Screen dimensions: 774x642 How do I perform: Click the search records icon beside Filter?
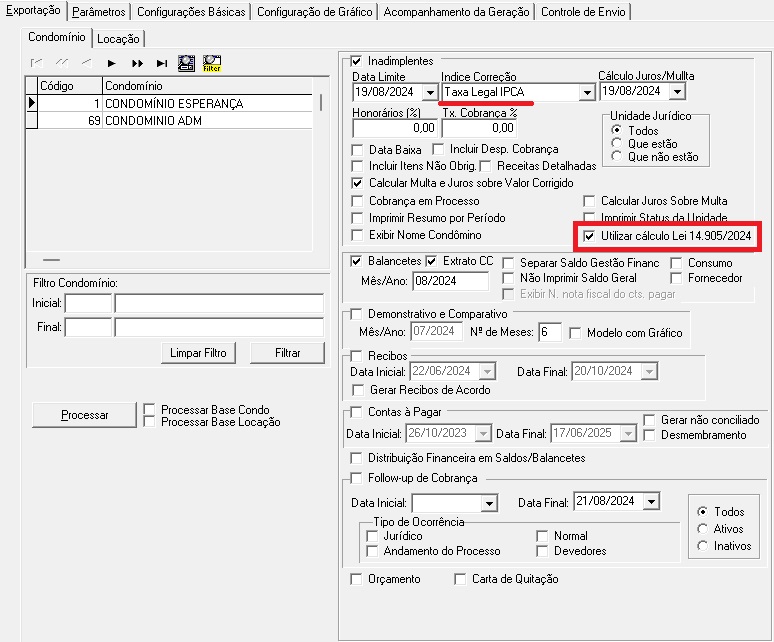point(186,63)
